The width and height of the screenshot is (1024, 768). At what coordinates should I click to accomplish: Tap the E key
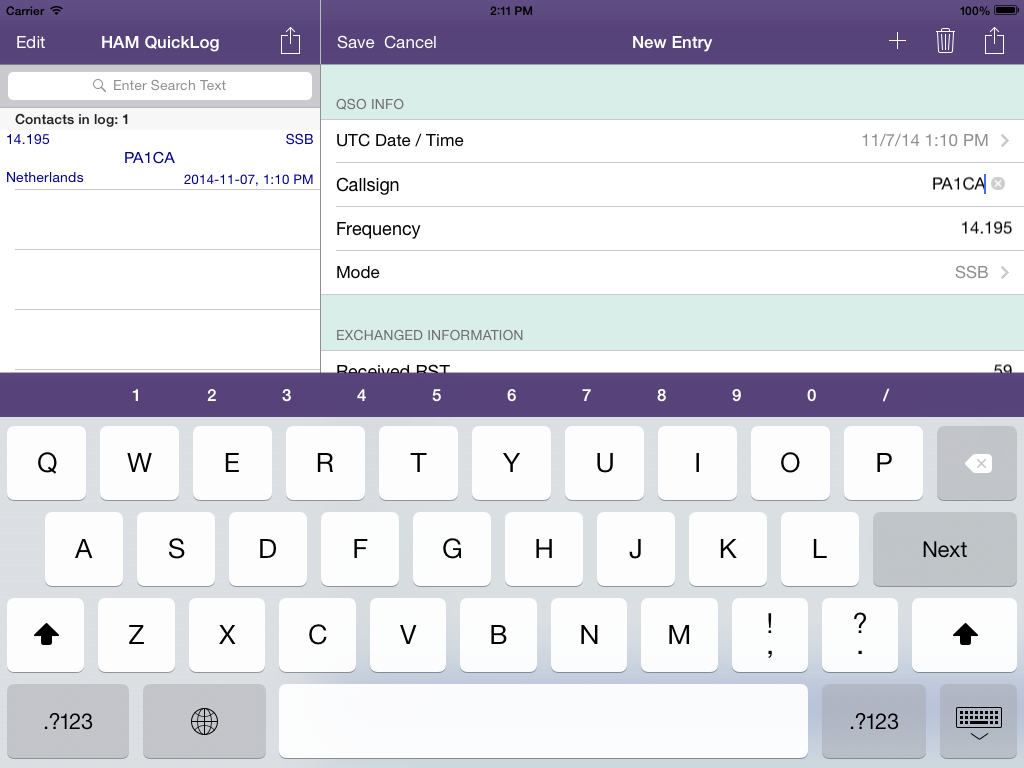pos(232,463)
